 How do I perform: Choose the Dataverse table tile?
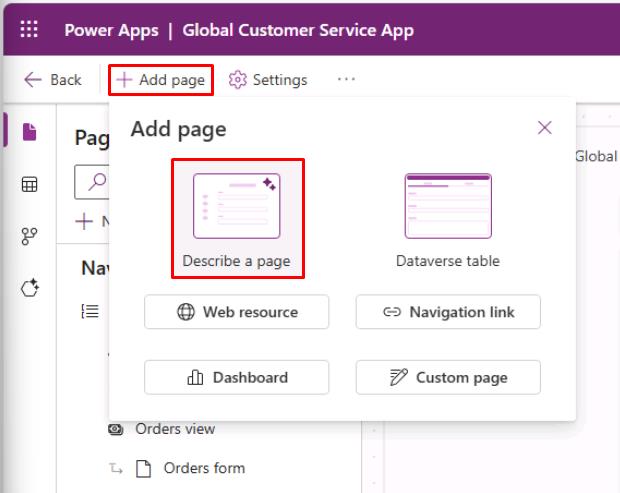pos(448,219)
